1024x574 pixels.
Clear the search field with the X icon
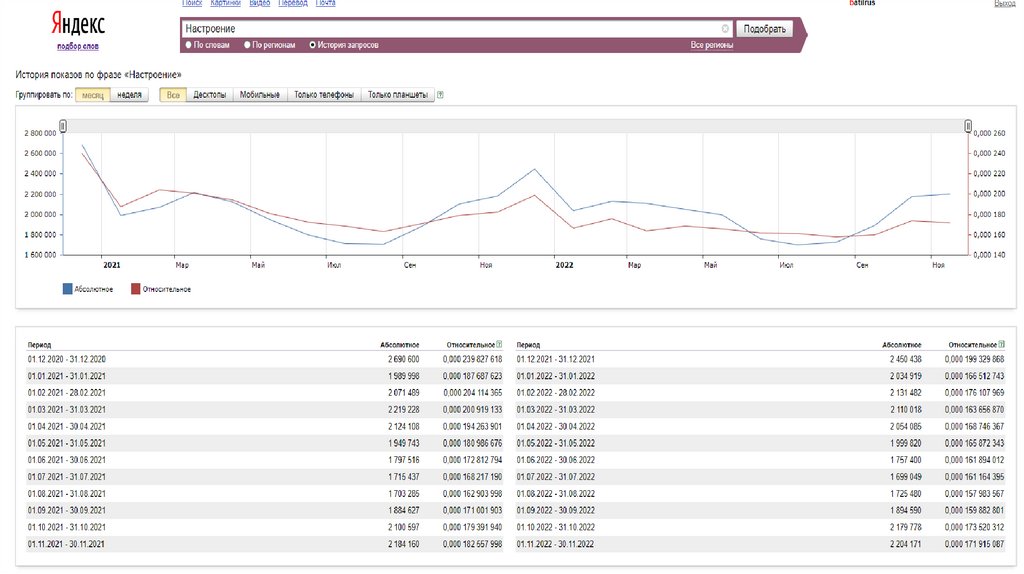[725, 29]
